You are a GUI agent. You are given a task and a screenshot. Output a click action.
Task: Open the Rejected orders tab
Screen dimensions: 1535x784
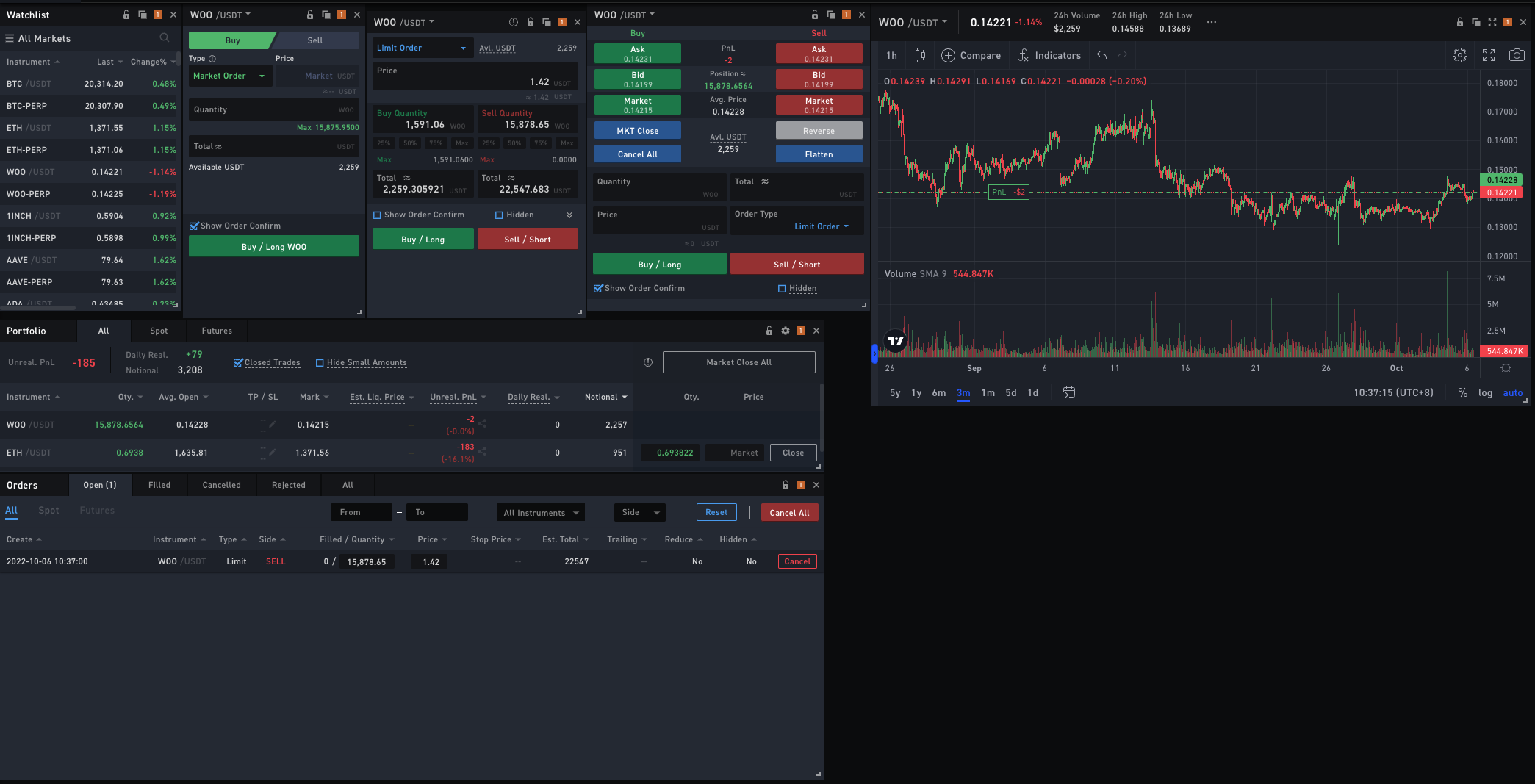289,485
